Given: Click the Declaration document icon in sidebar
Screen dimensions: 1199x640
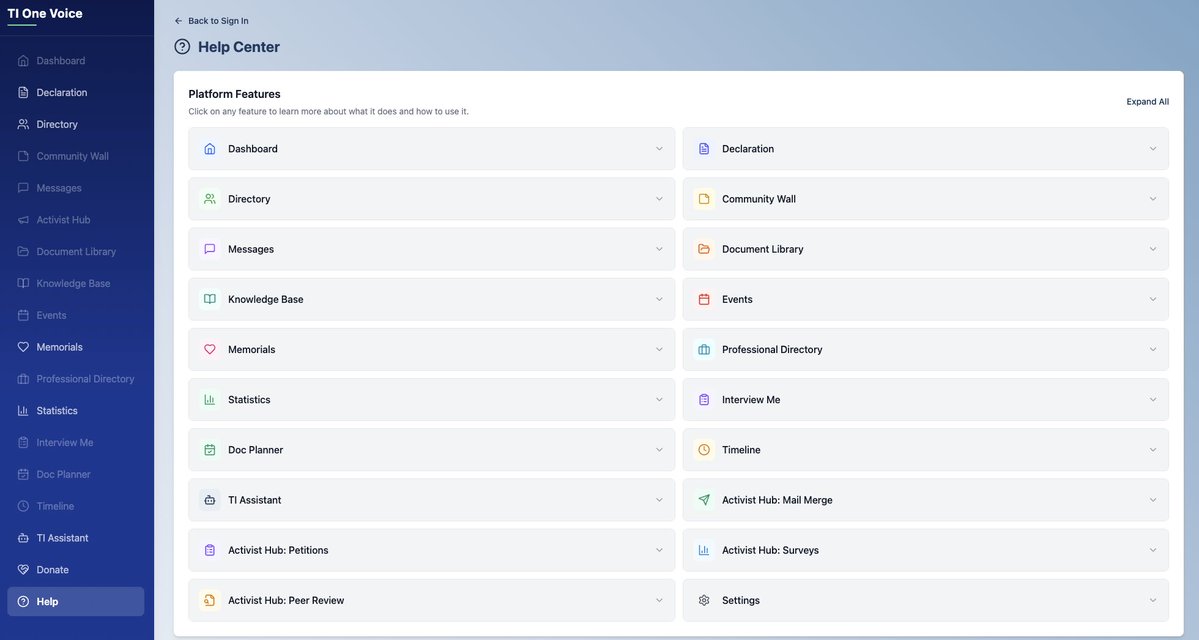Looking at the screenshot, I should 23,93.
